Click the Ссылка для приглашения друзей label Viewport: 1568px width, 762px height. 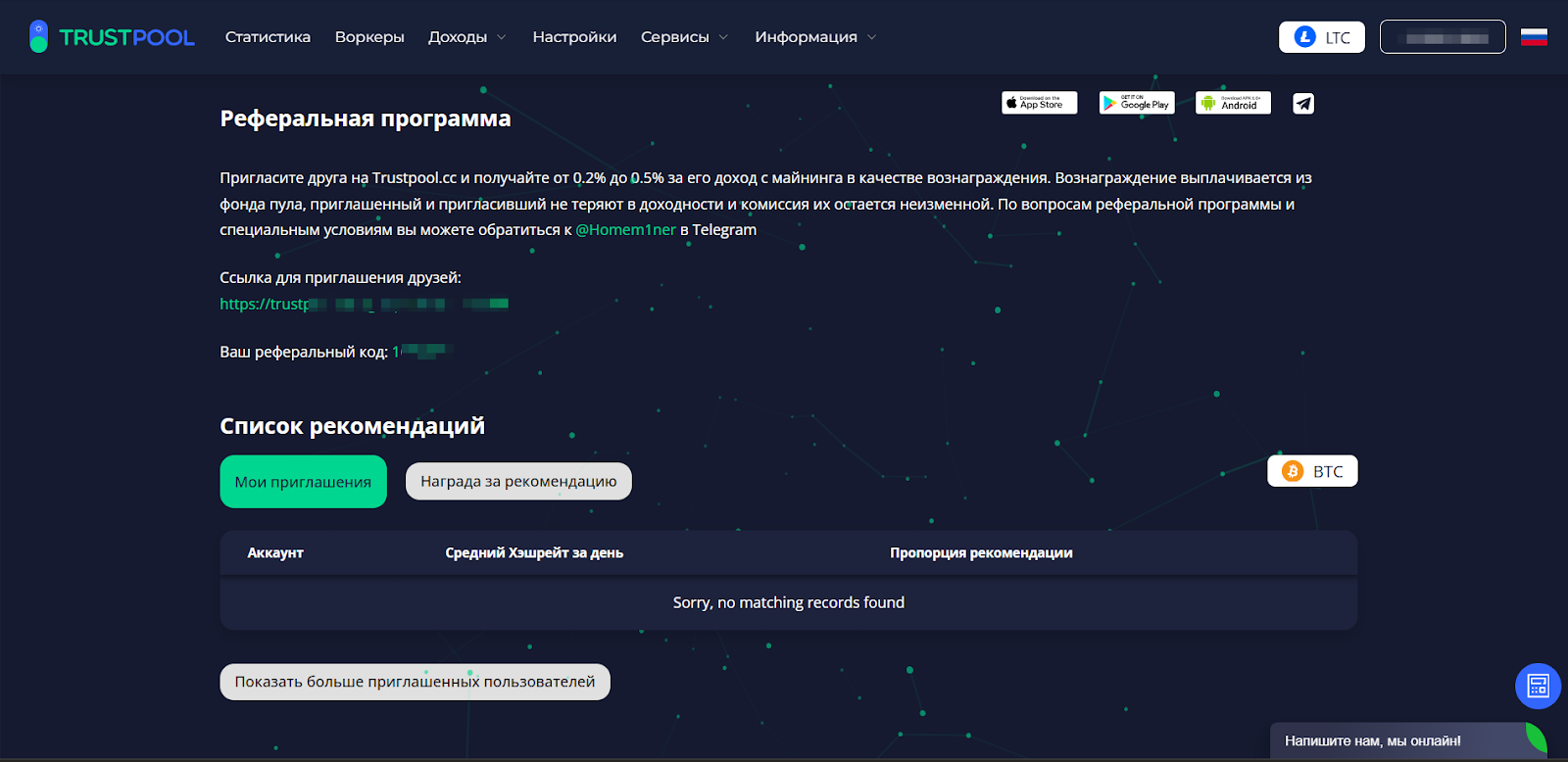coord(340,277)
